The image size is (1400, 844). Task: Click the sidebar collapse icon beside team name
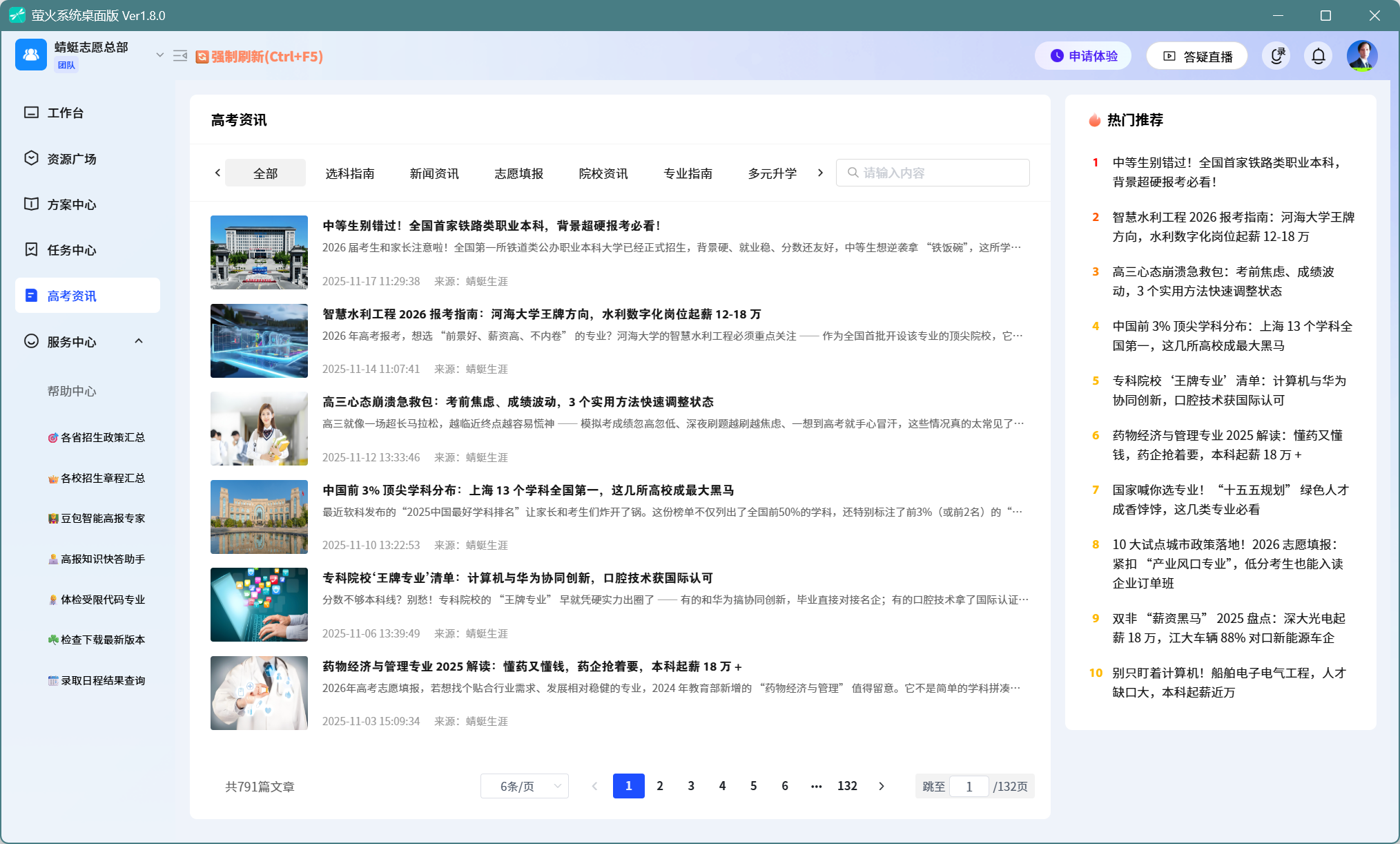179,56
